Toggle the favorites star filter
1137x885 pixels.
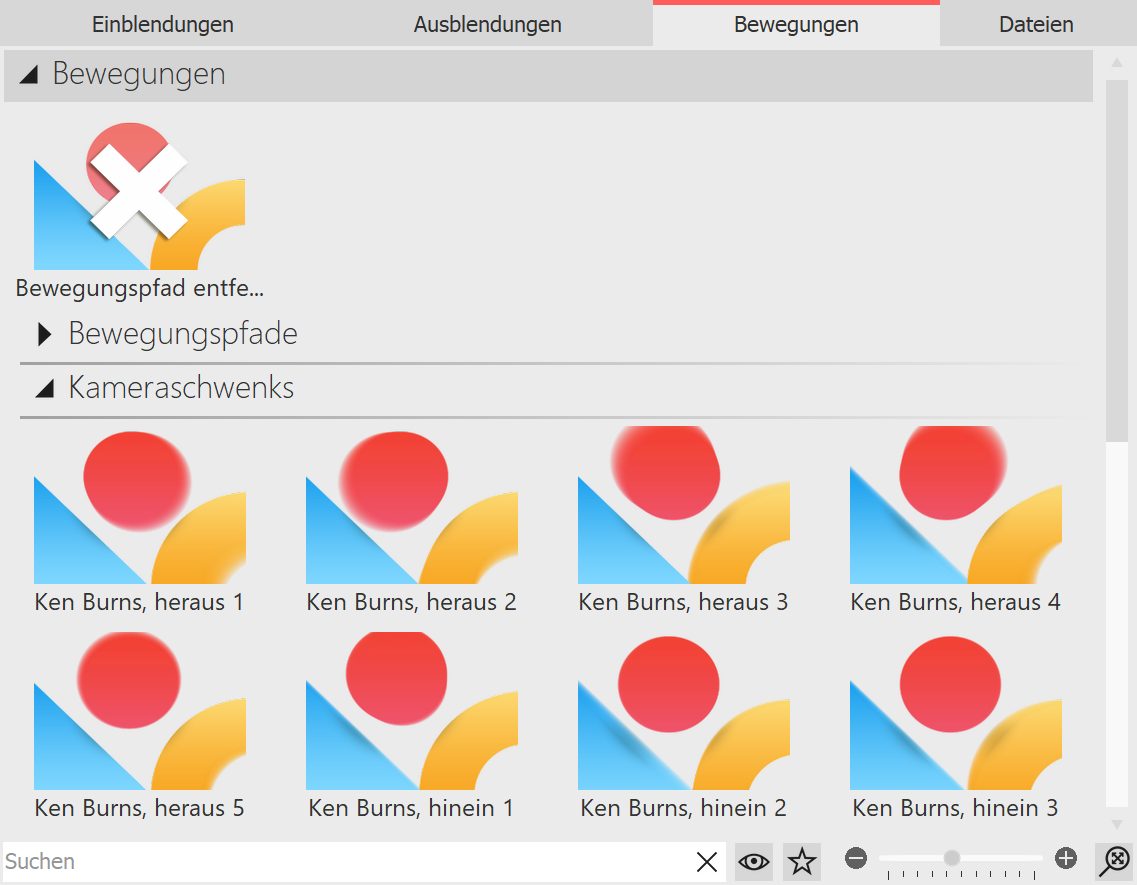800,861
